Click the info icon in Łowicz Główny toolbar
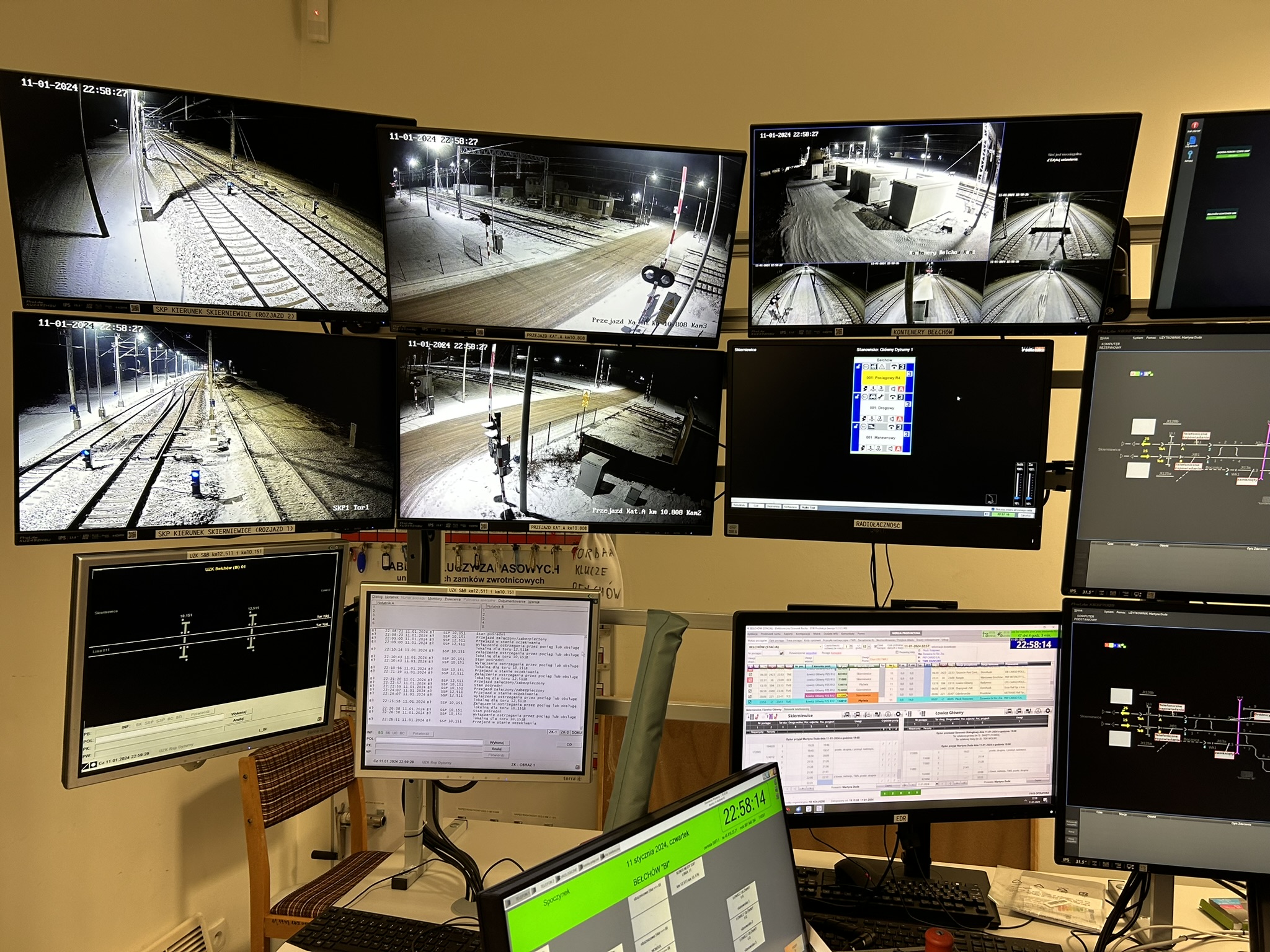The height and width of the screenshot is (952, 1270). click(x=1038, y=711)
